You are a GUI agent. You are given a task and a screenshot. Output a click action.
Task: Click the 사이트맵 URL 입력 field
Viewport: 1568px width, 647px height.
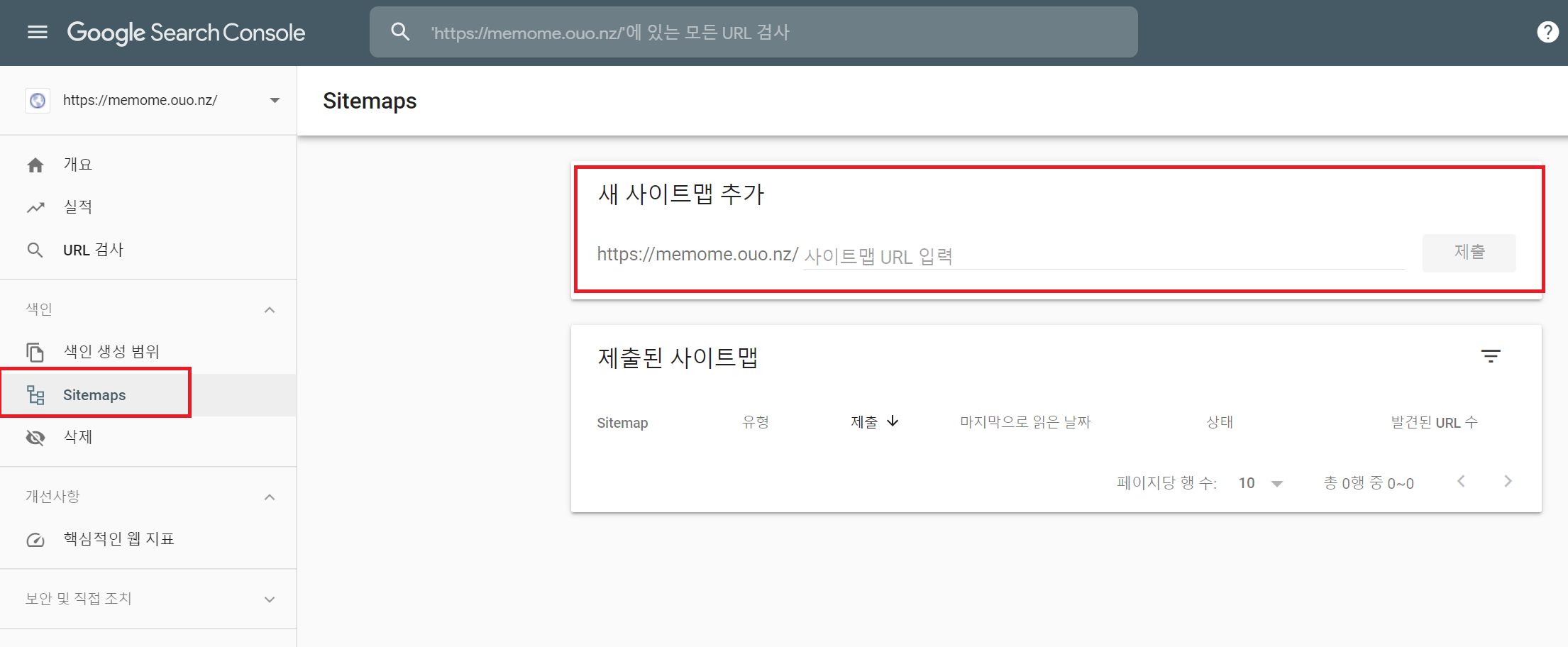point(1103,255)
